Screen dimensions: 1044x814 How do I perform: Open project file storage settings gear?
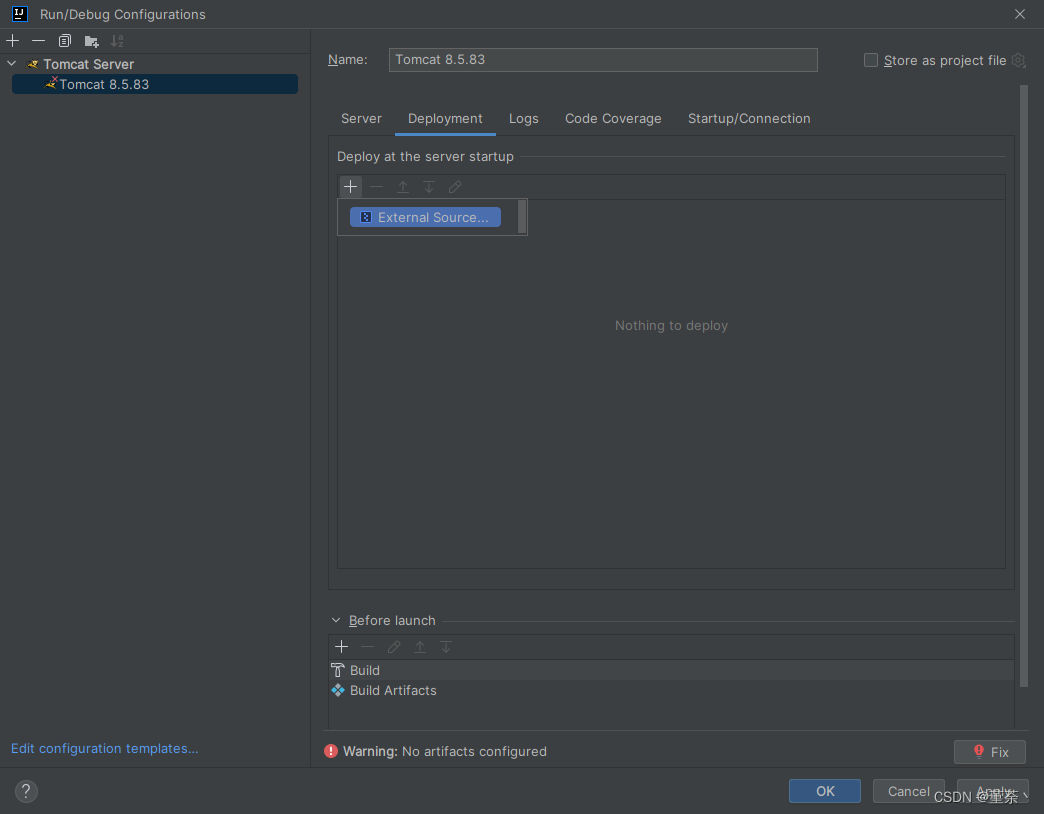coord(1018,61)
